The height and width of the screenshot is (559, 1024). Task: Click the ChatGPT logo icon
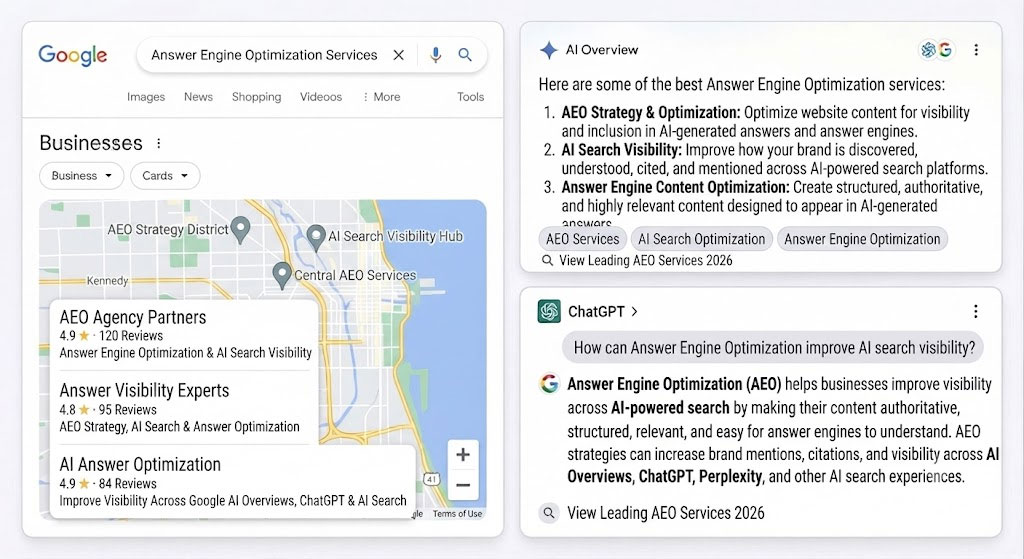[549, 311]
